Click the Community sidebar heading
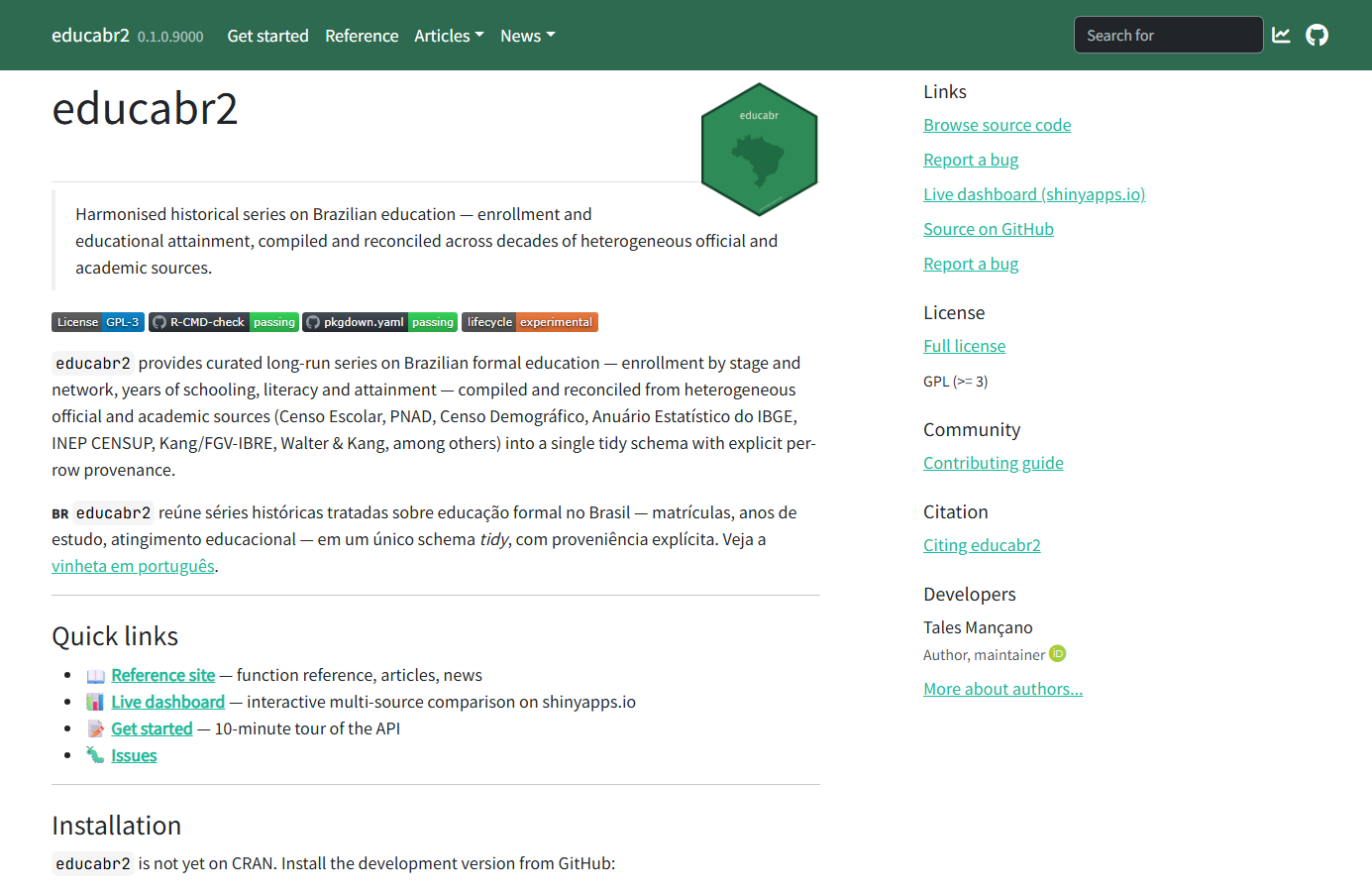The height and width of the screenshot is (892, 1372). 972,429
